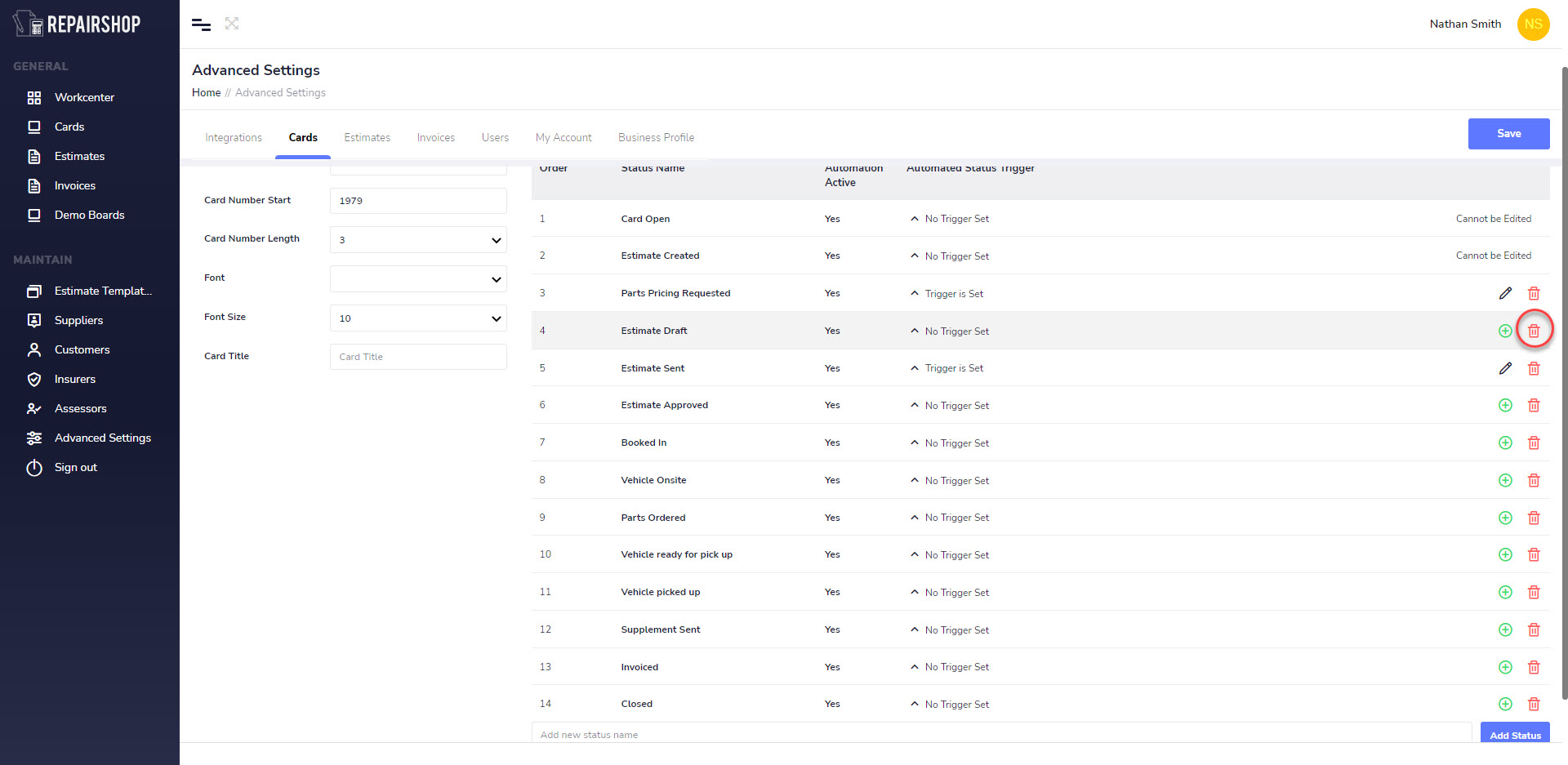
Task: Collapse Parts Pricing Requested trigger chevron
Action: click(915, 293)
